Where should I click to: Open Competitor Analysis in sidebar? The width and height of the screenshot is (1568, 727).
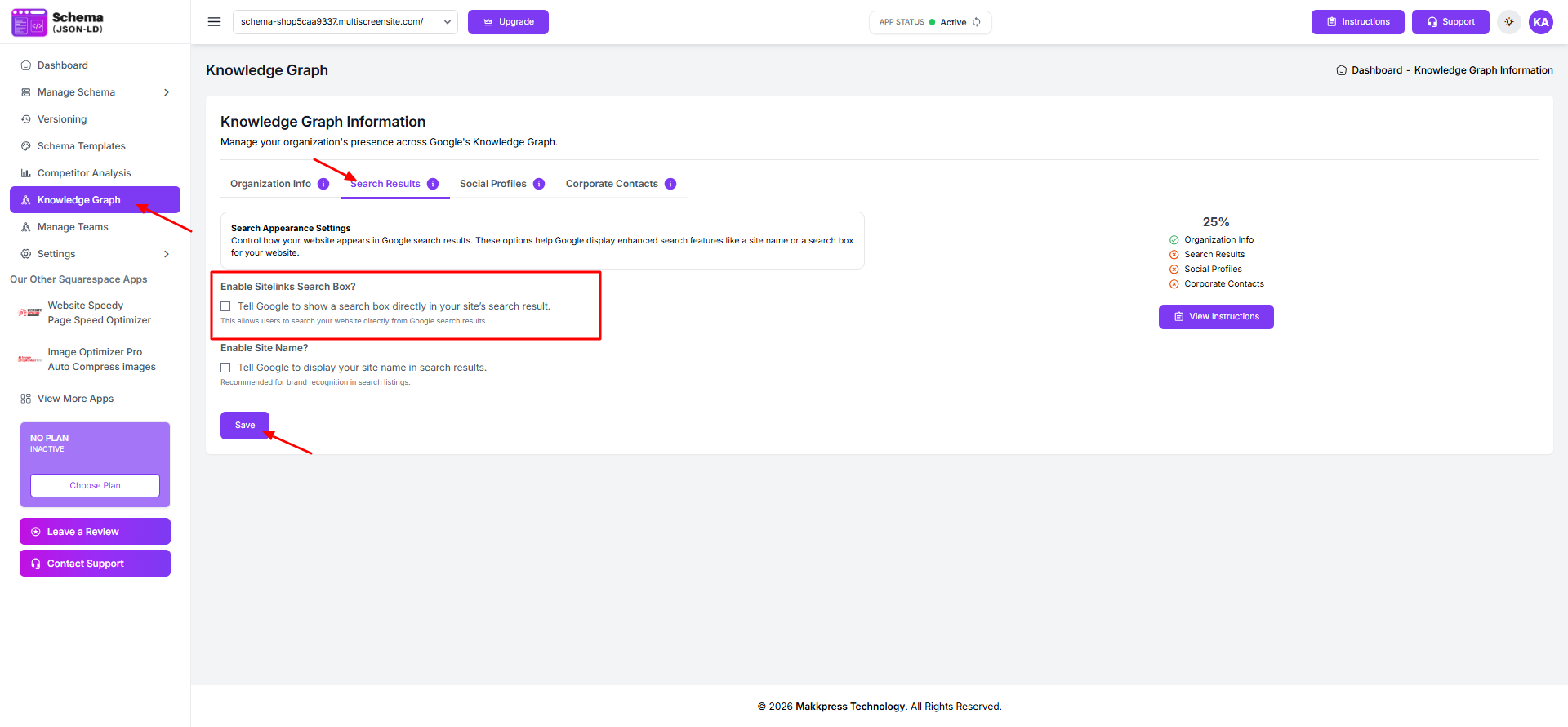[84, 173]
